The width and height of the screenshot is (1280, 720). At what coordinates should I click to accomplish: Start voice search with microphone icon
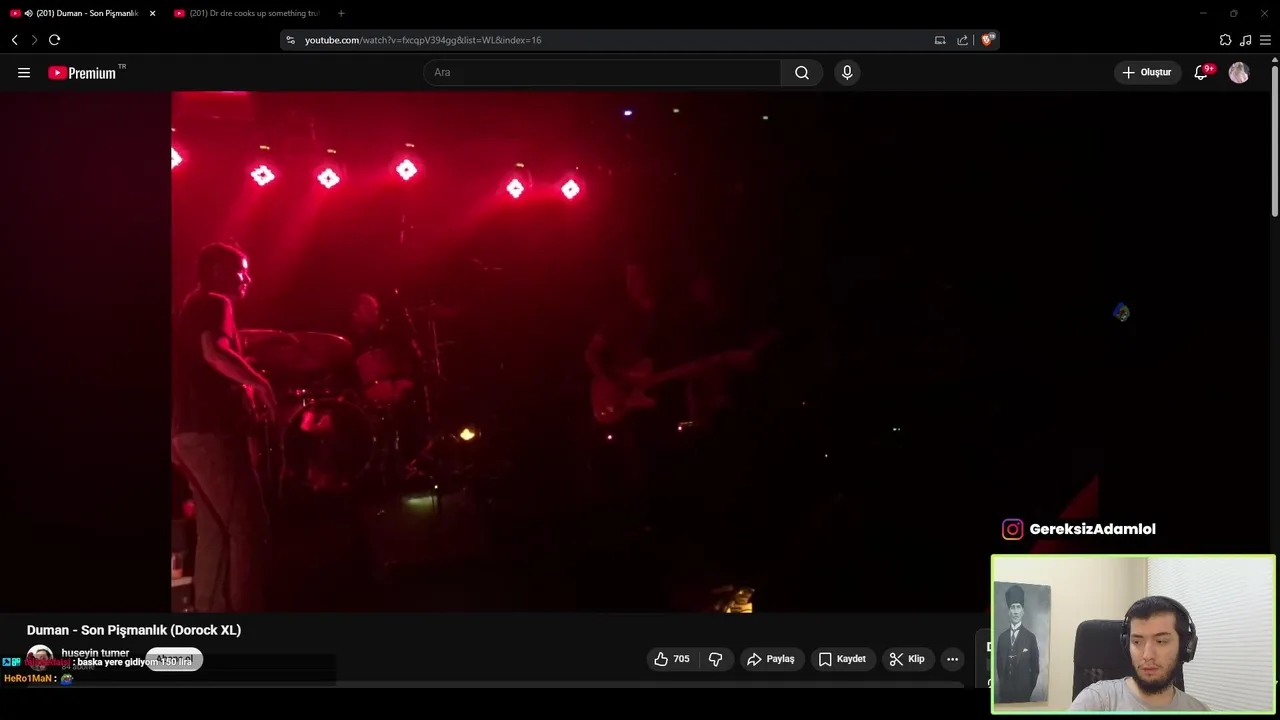(x=847, y=72)
